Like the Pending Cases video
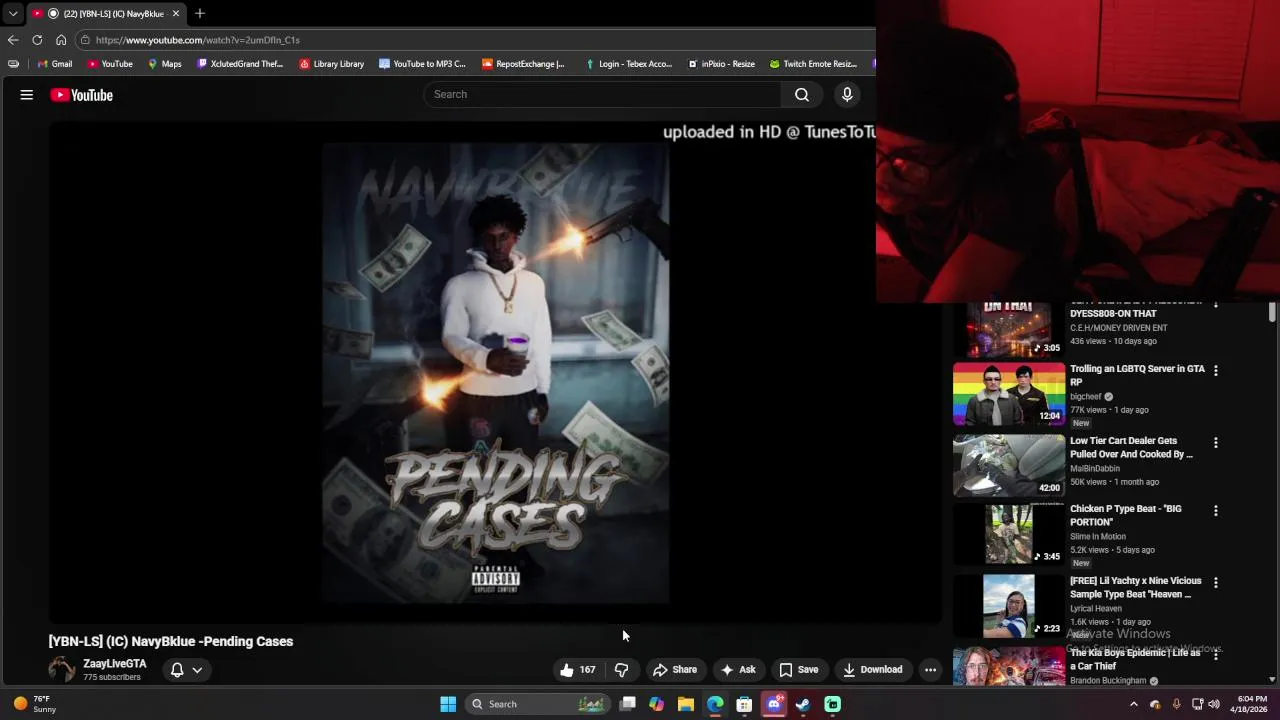This screenshot has height=720, width=1280. click(578, 670)
